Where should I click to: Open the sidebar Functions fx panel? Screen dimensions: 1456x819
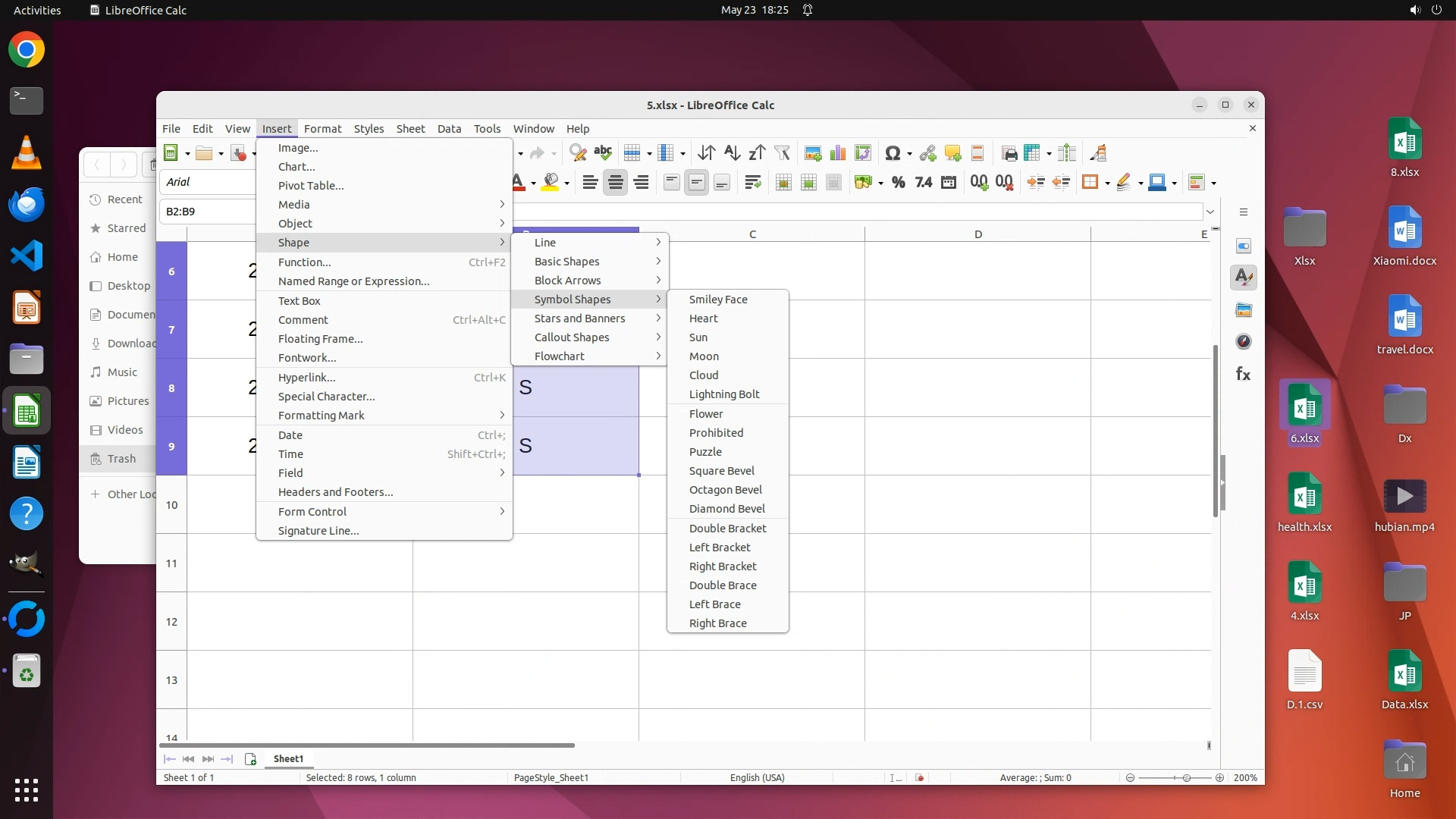coord(1243,374)
